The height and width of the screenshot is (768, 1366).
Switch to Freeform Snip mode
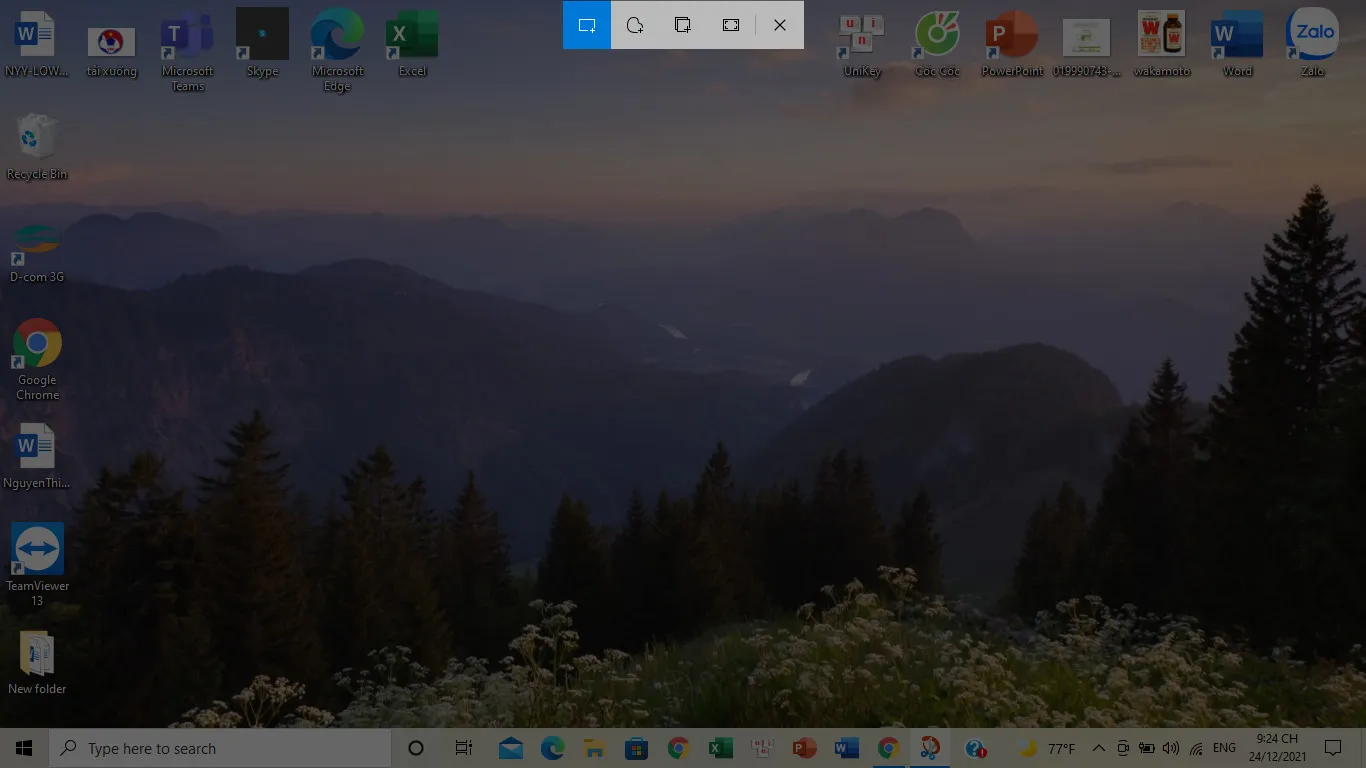click(x=635, y=25)
